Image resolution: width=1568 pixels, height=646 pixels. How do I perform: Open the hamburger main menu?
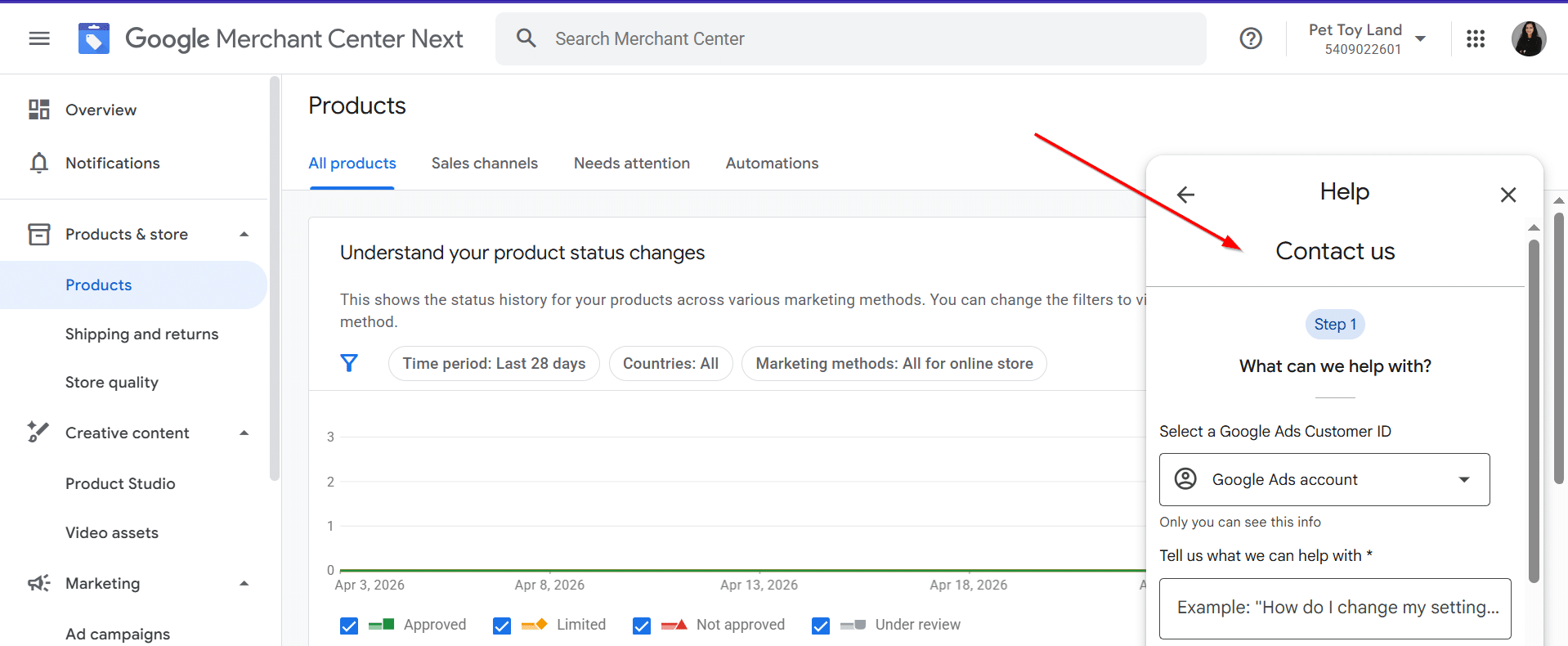click(39, 38)
